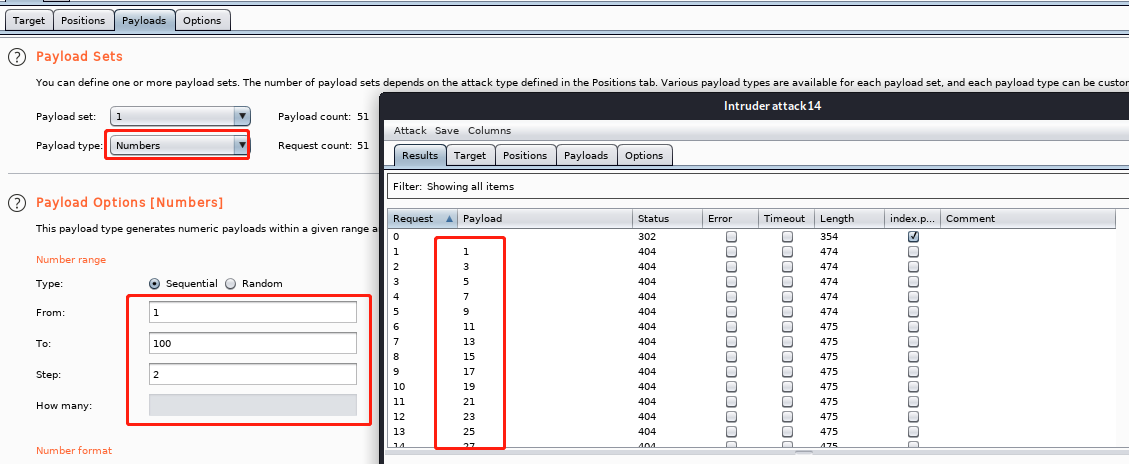
Task: Sort by the Status column header
Action: coord(667,218)
